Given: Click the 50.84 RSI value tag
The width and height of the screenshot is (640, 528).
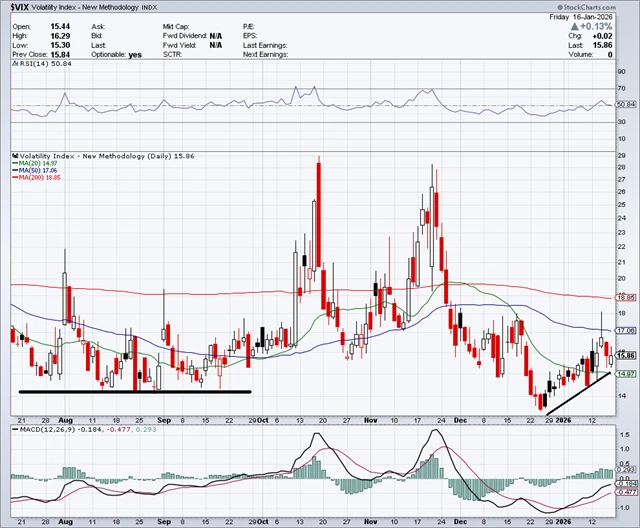Looking at the screenshot, I should [626, 104].
